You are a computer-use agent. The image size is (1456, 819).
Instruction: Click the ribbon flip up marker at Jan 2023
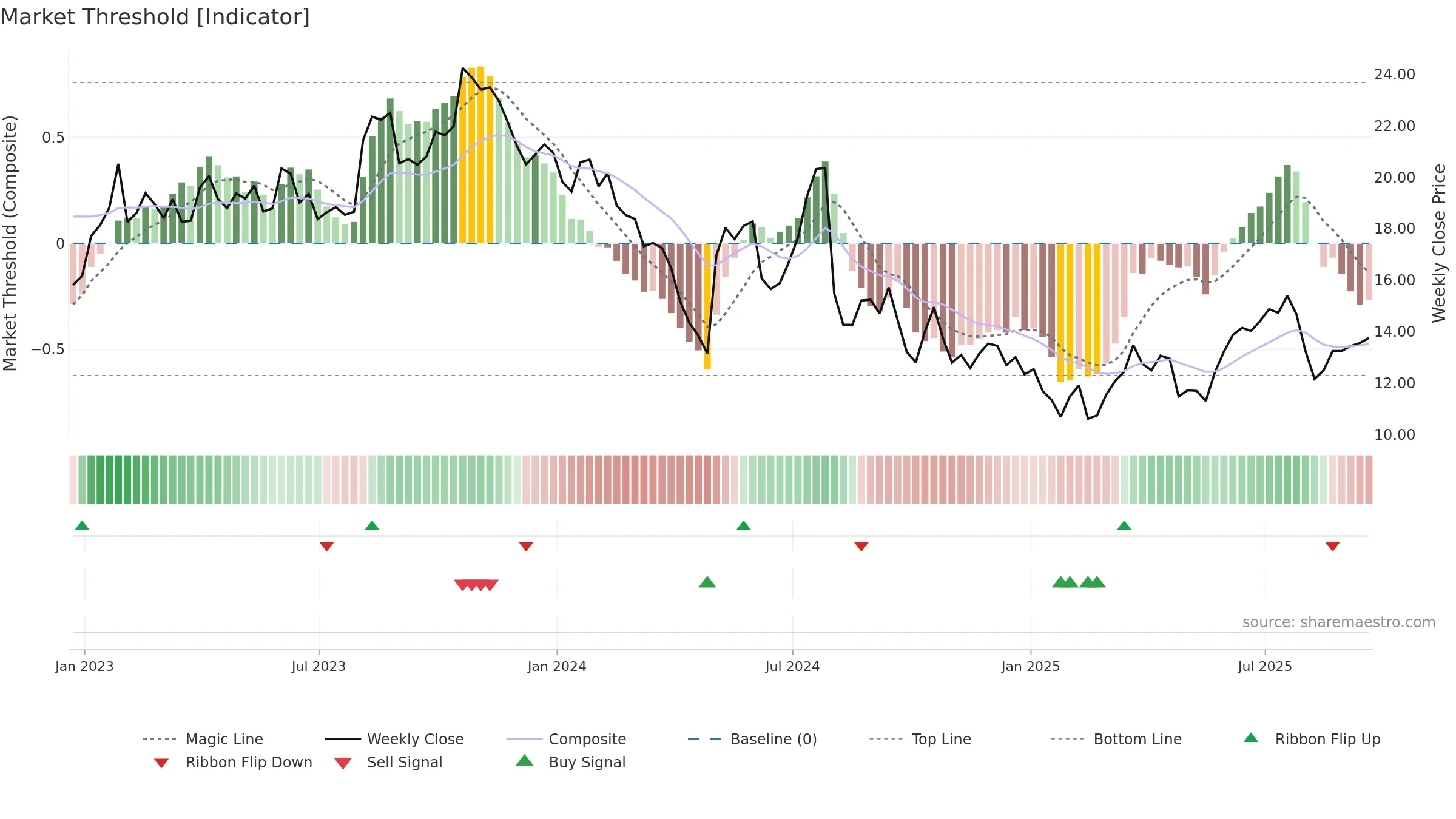tap(82, 525)
